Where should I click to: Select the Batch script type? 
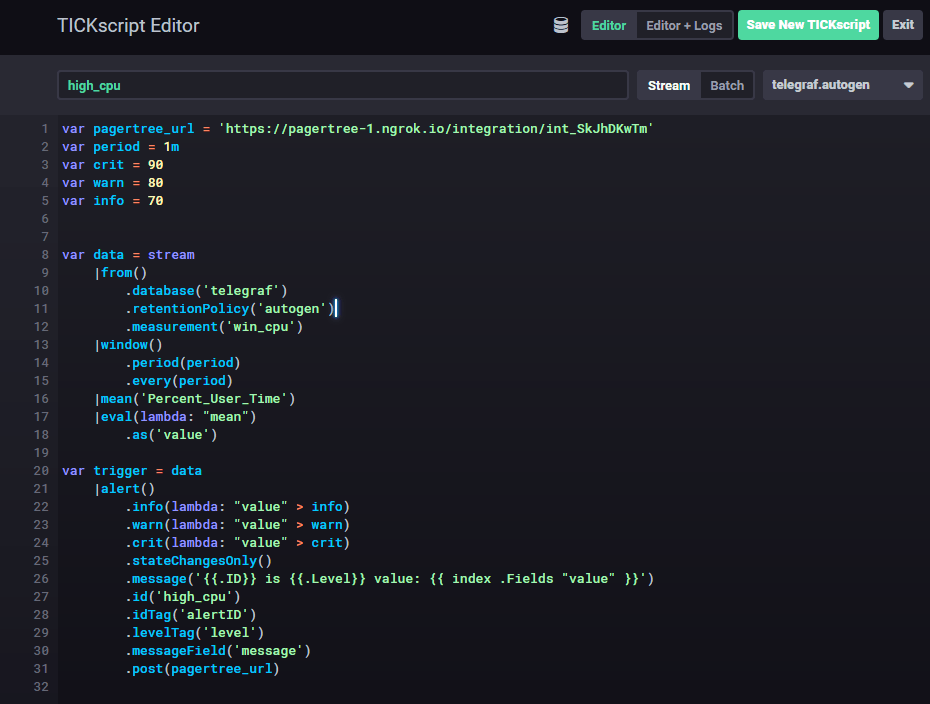[727, 85]
